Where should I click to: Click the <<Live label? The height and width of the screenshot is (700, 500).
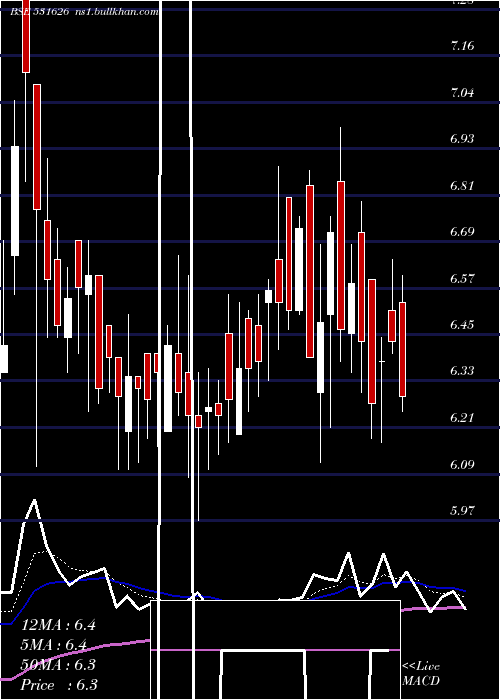click(x=421, y=667)
